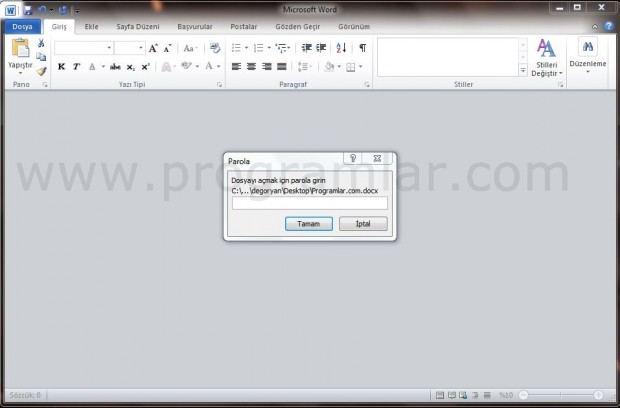Click the shading paint bucket icon

pyautogui.click(x=329, y=67)
